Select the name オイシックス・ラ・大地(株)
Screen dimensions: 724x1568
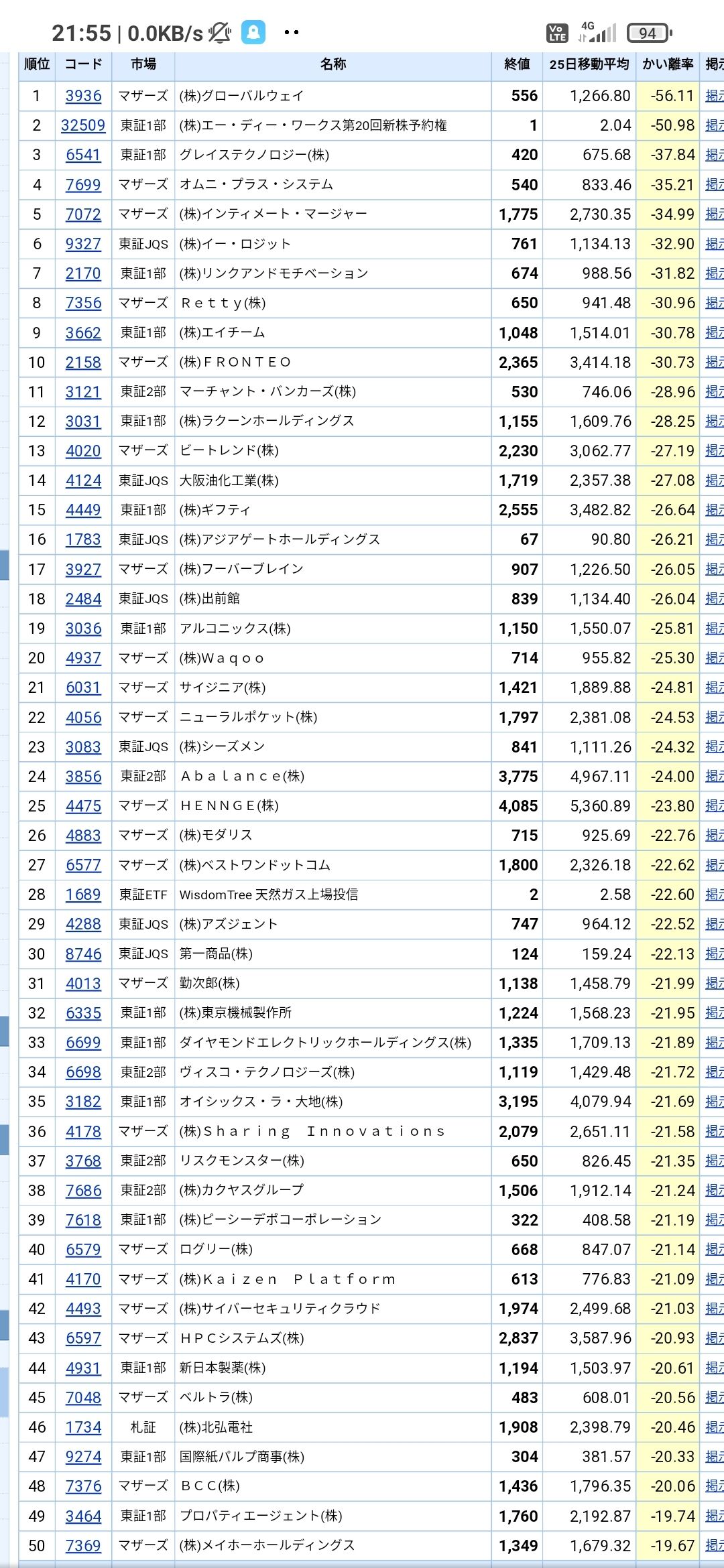(x=261, y=1102)
